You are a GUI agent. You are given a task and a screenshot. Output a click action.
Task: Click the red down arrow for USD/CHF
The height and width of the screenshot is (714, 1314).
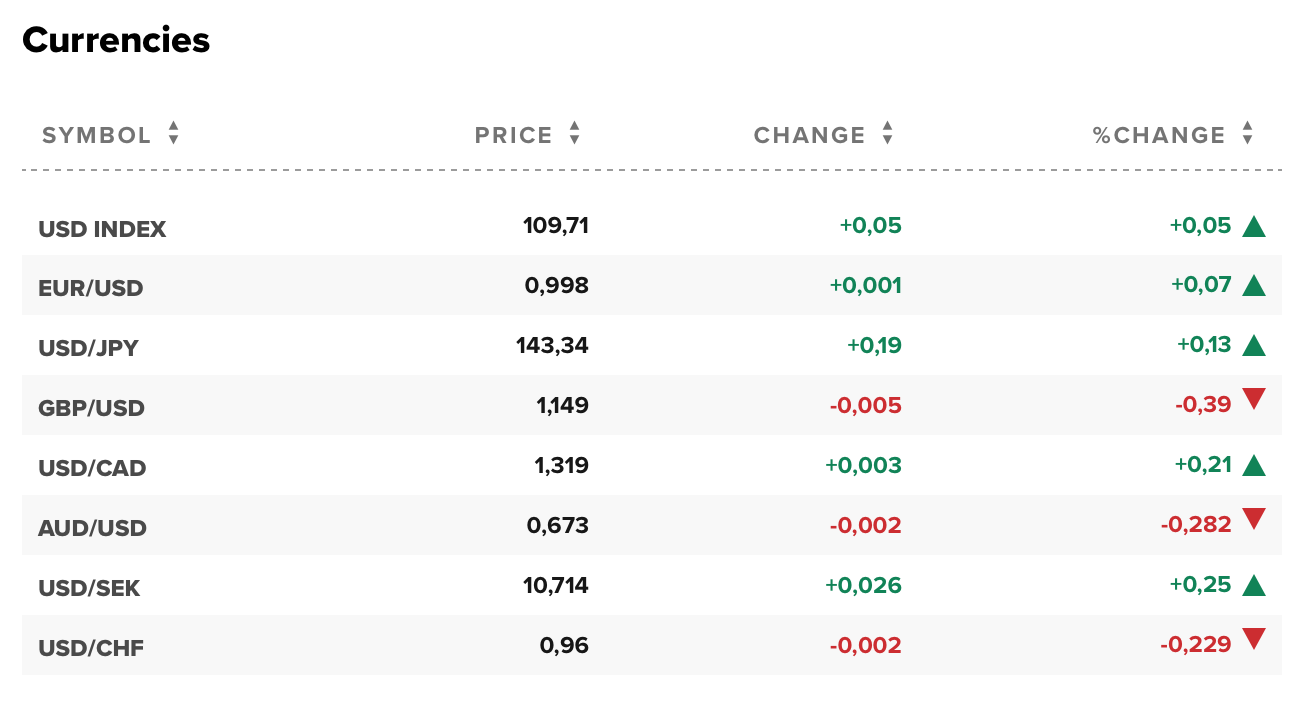1254,640
